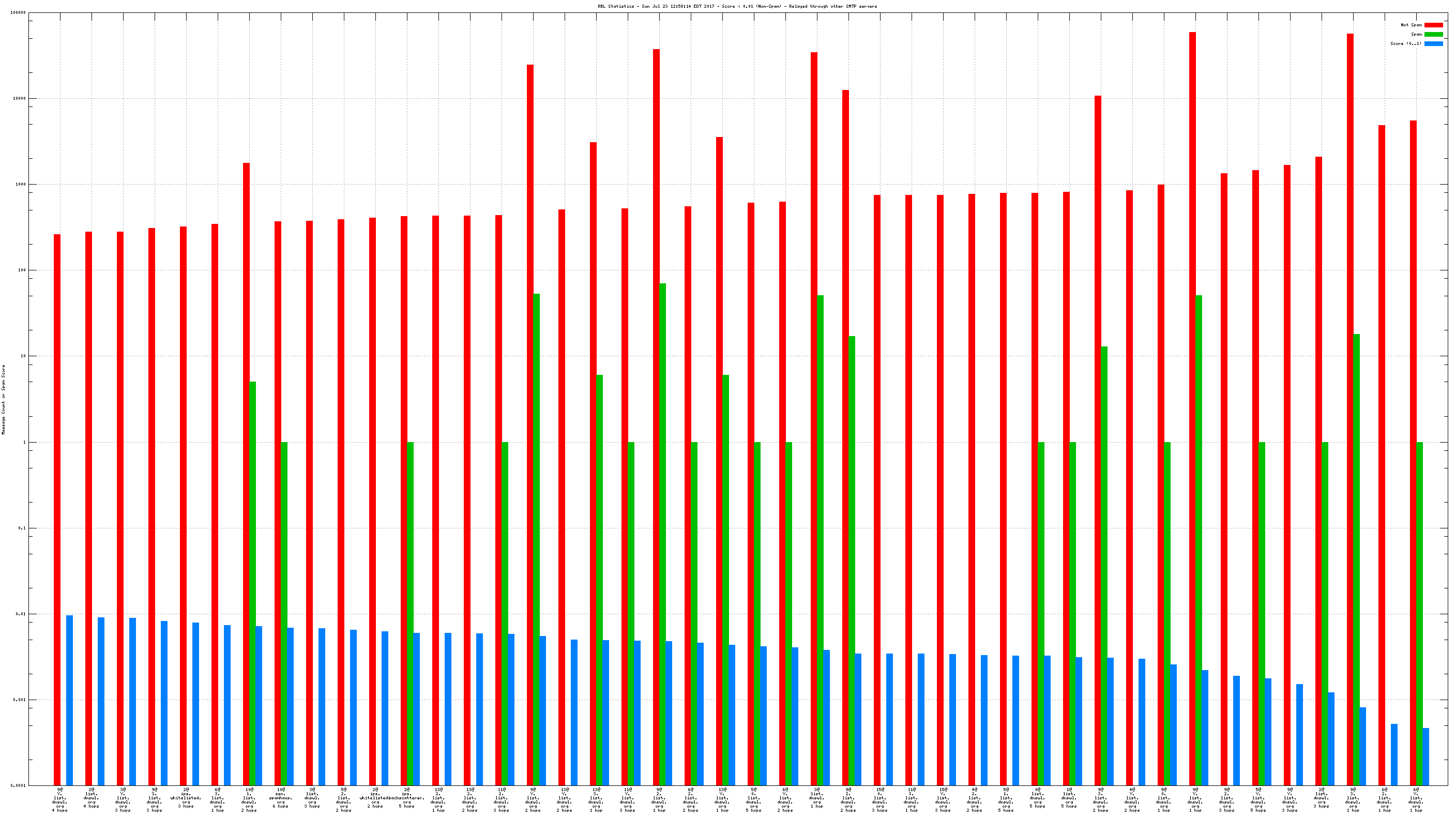Click the leftmost red Not Spam bar
This screenshot has width=1456, height=819.
tap(57, 509)
